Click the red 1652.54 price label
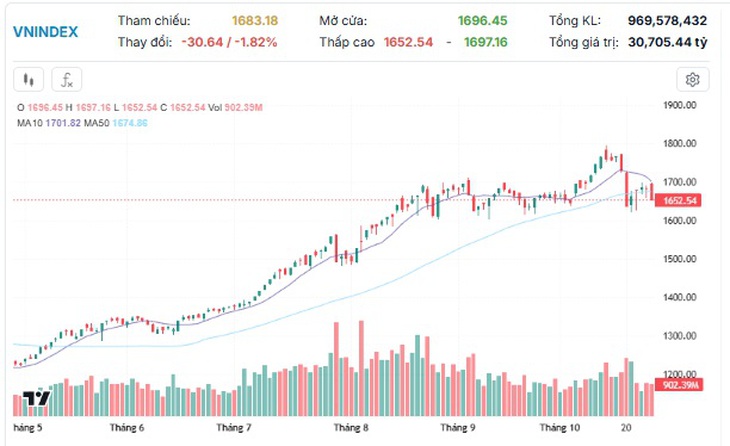Screen dimensions: 730x446 point(680,201)
